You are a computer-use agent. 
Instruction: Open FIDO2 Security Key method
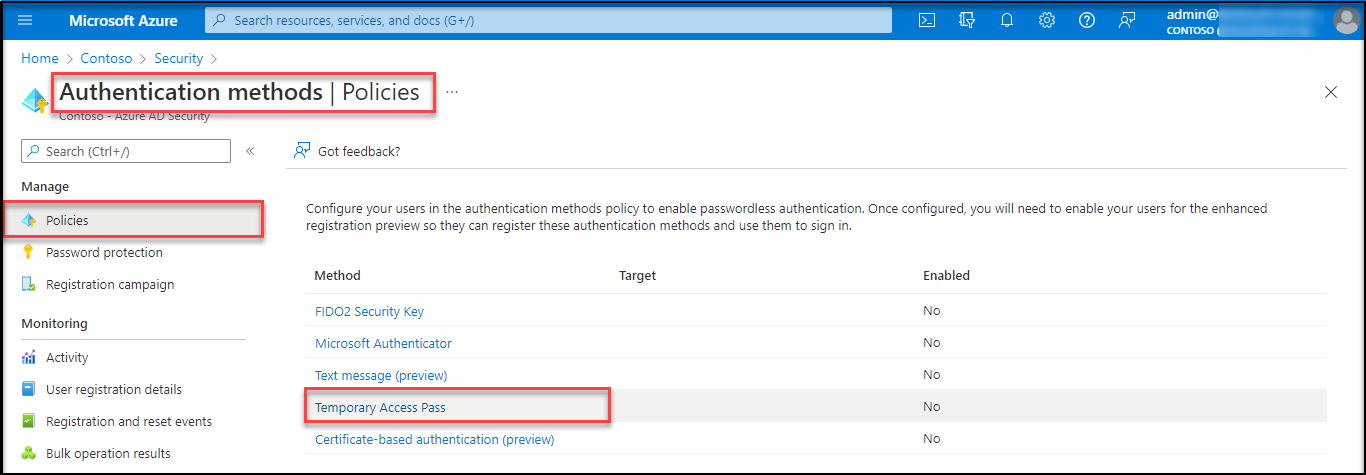[369, 311]
